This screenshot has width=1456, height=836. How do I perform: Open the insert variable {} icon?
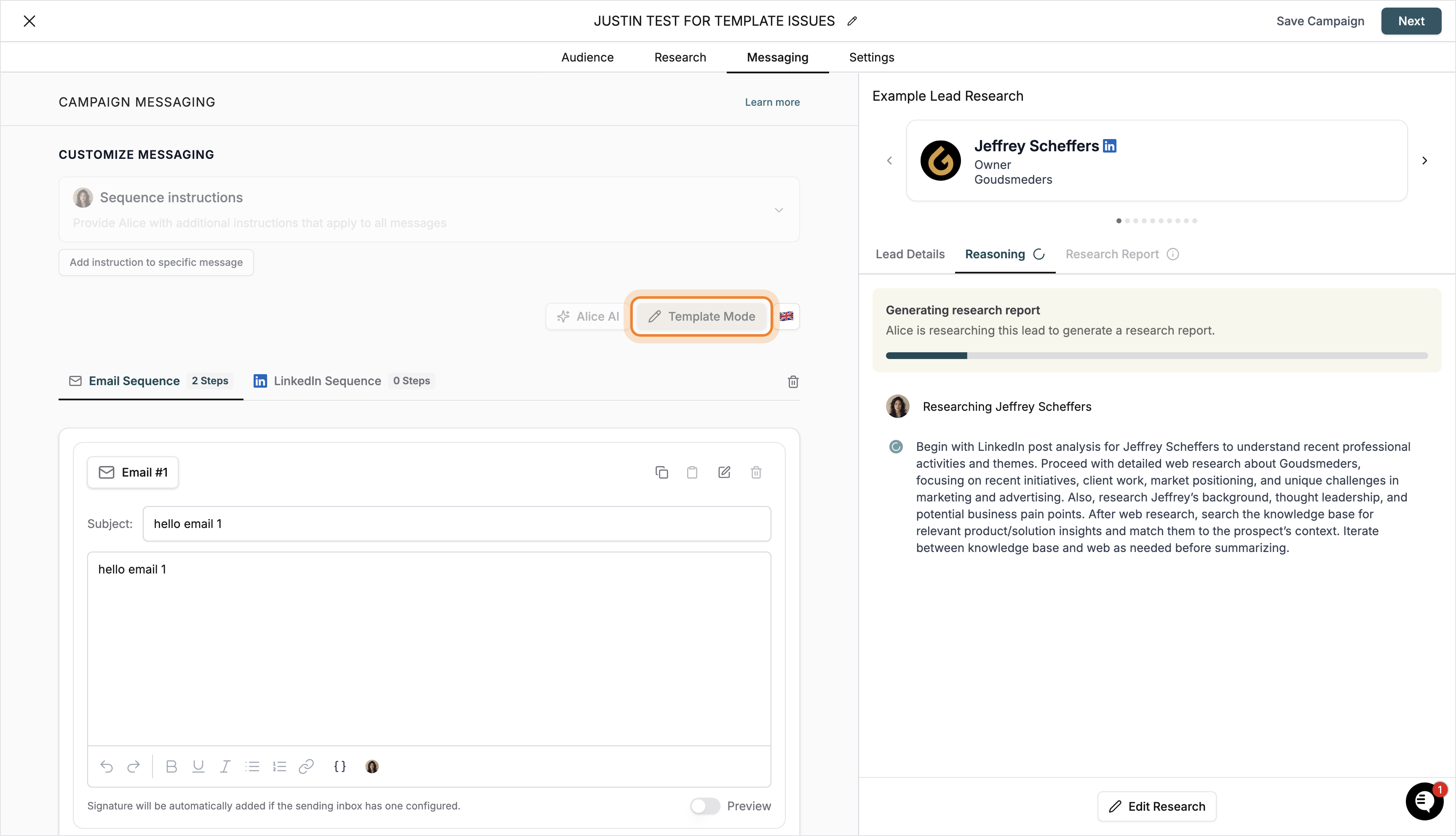(x=340, y=766)
